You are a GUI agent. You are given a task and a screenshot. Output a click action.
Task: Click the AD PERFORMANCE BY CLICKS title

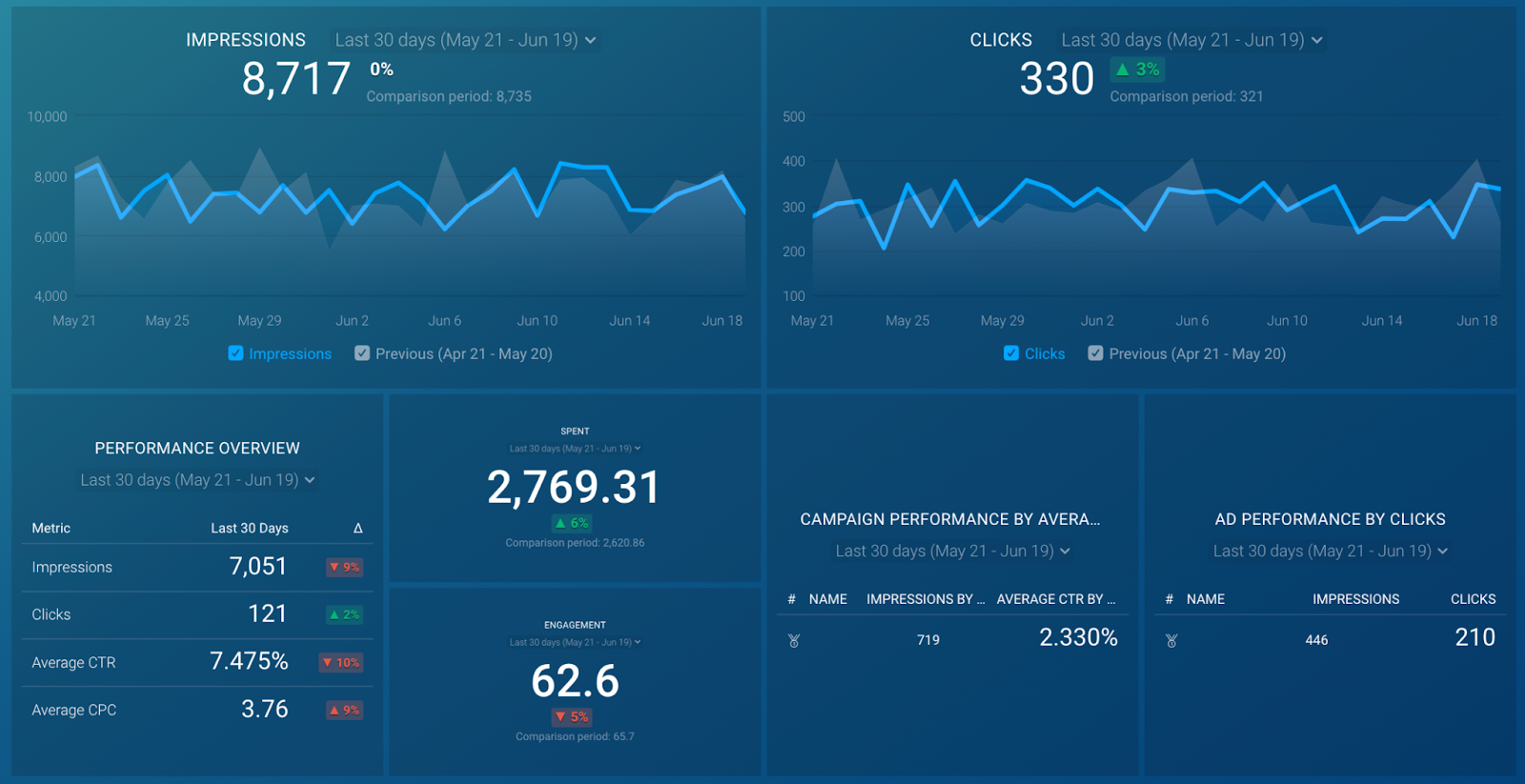pos(1330,519)
